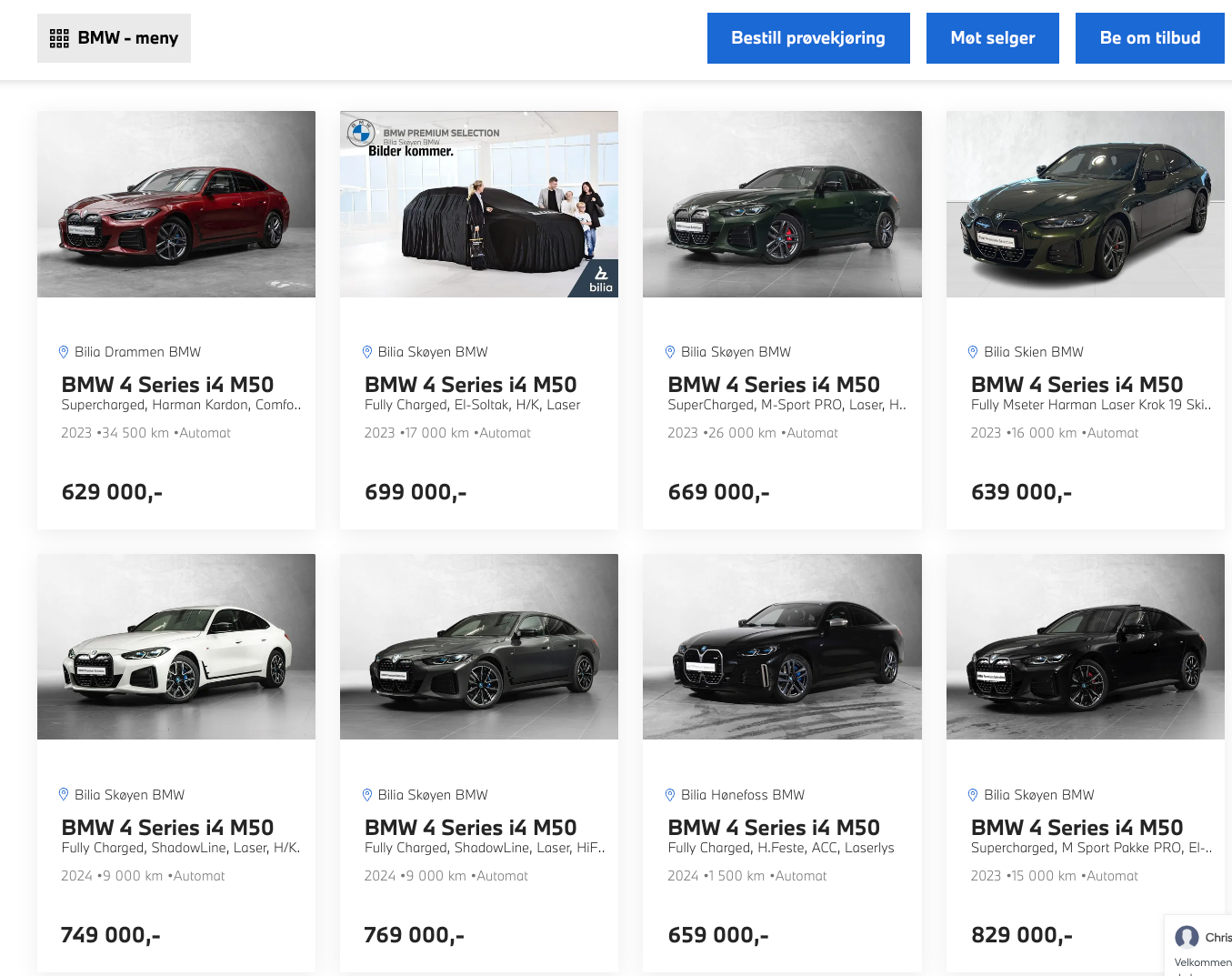
Task: Click '2023 •16 000 km •Automat' details
Action: (1055, 433)
